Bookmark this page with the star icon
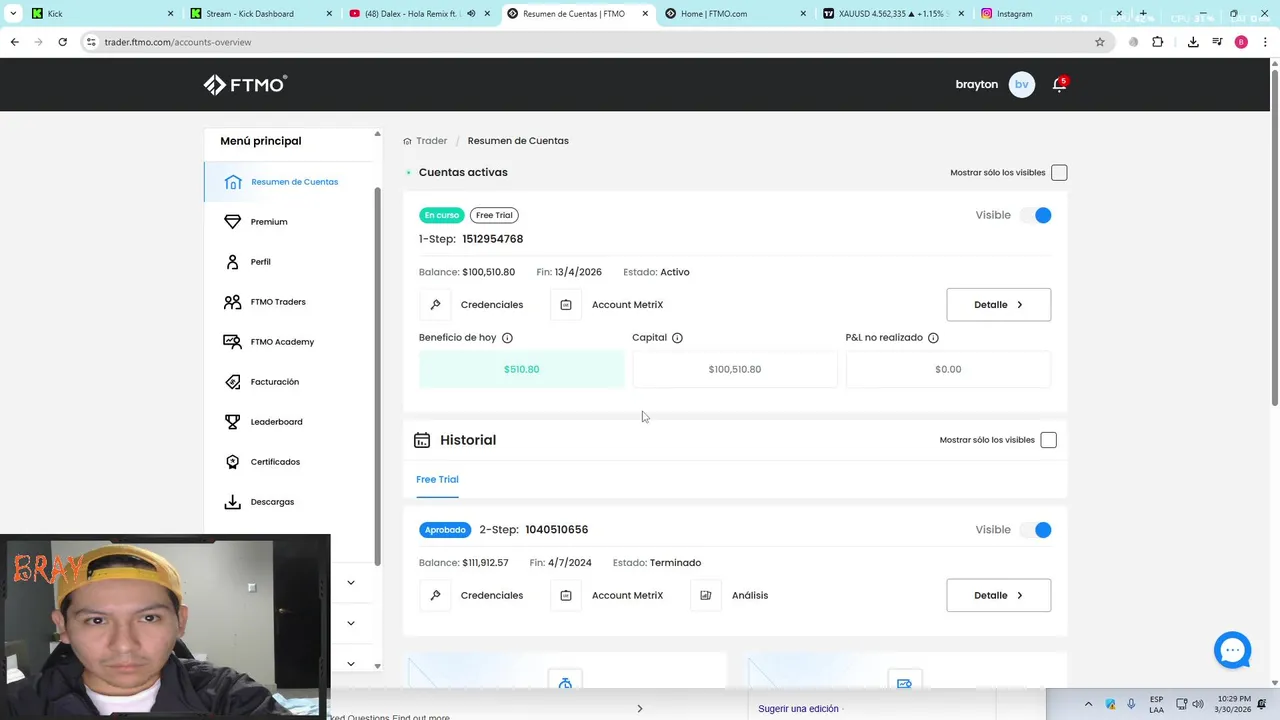Image resolution: width=1280 pixels, height=720 pixels. click(1100, 42)
